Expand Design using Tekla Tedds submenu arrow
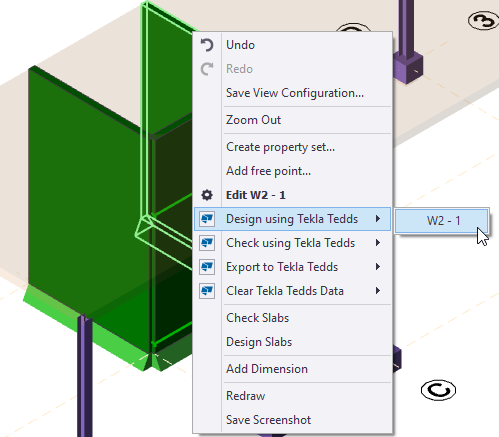Screen dimensions: 499x437 click(378, 219)
